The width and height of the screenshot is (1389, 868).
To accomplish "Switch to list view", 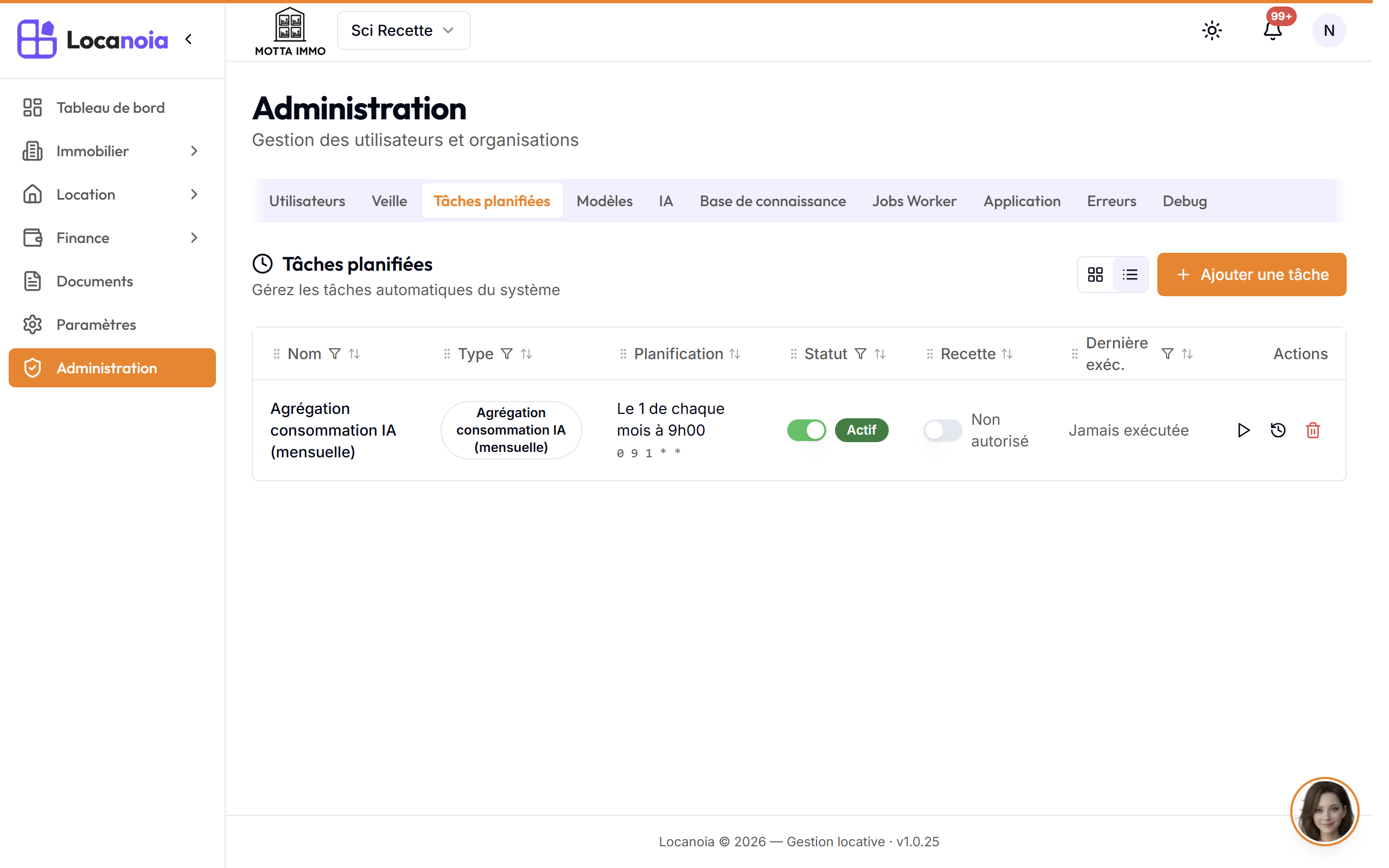I will click(x=1130, y=275).
